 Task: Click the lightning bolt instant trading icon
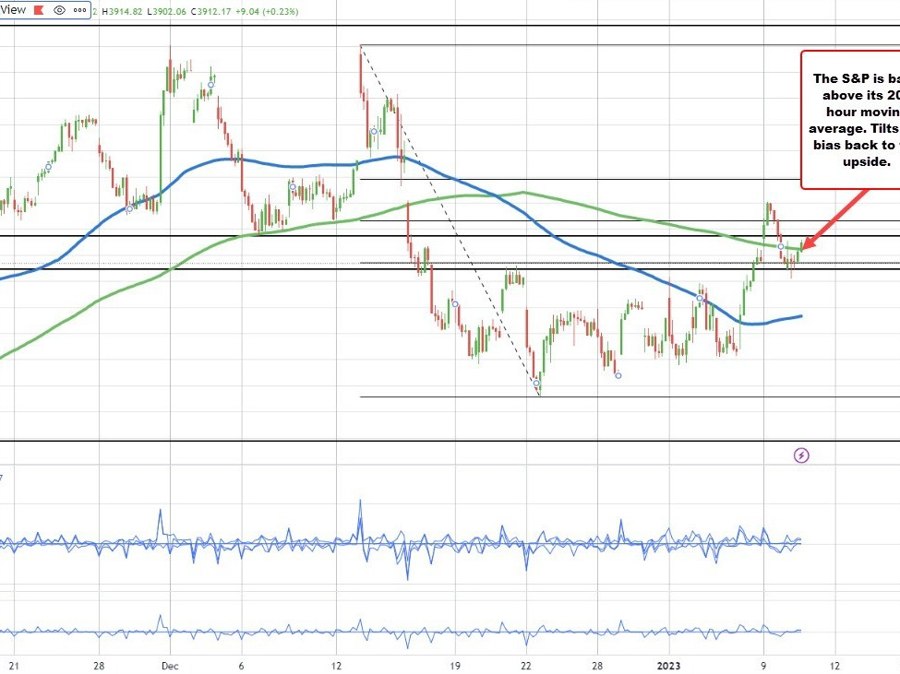pos(803,455)
